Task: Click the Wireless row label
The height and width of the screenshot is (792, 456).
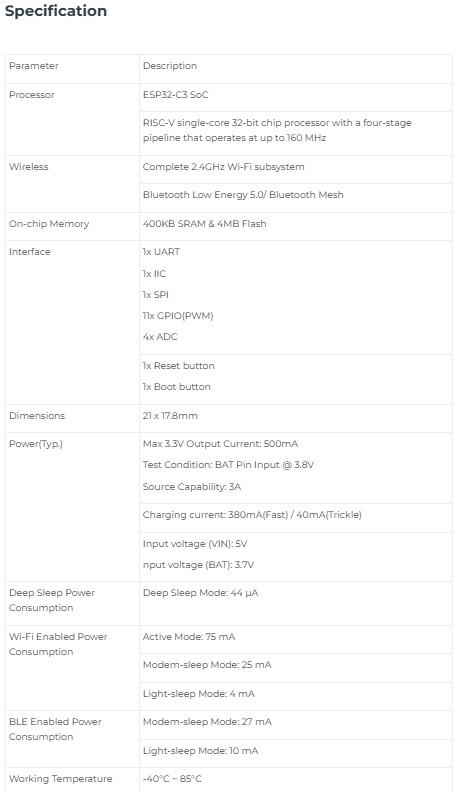Action: [x=28, y=167]
